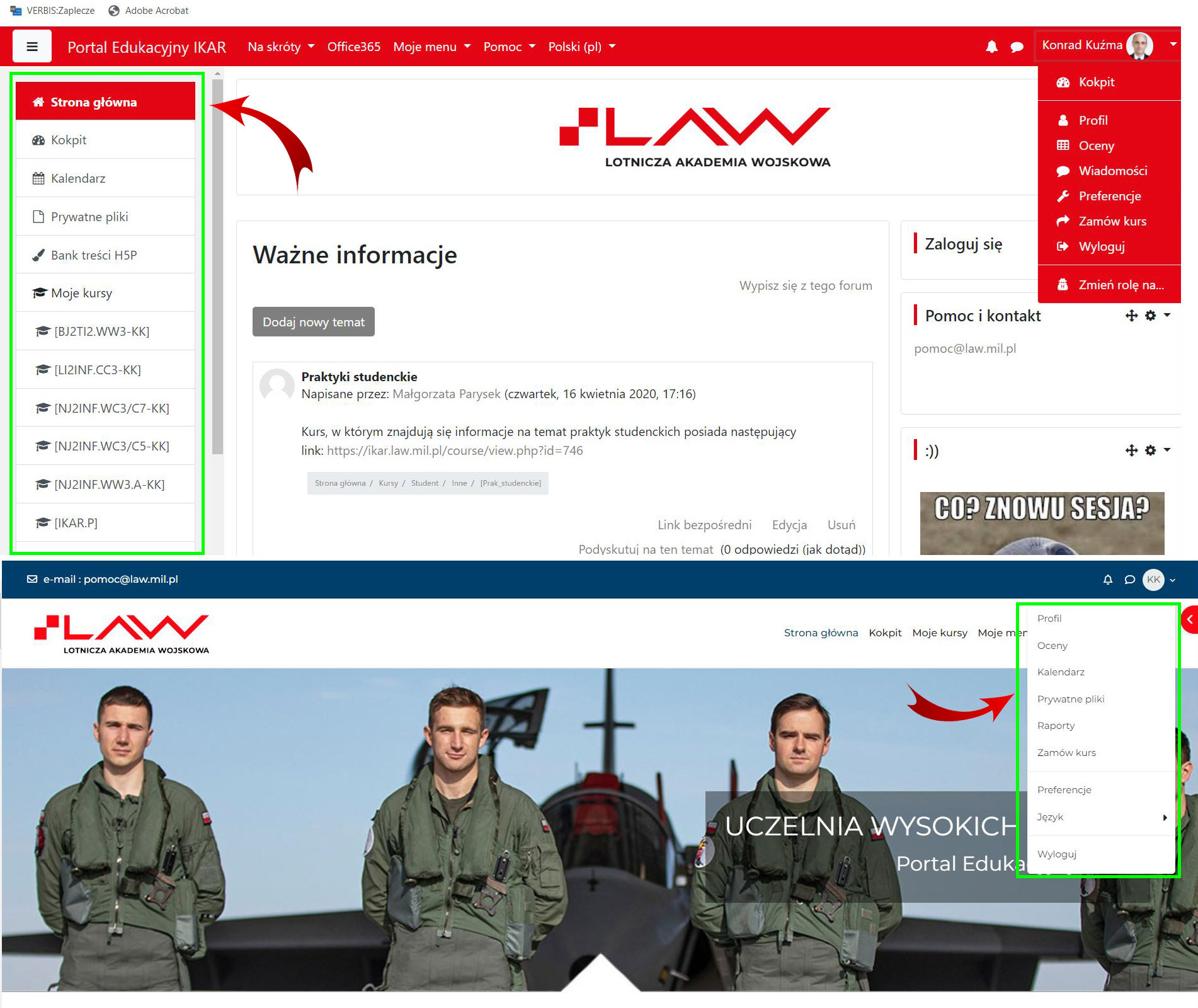Open course [IKAR.P]

pos(105,523)
